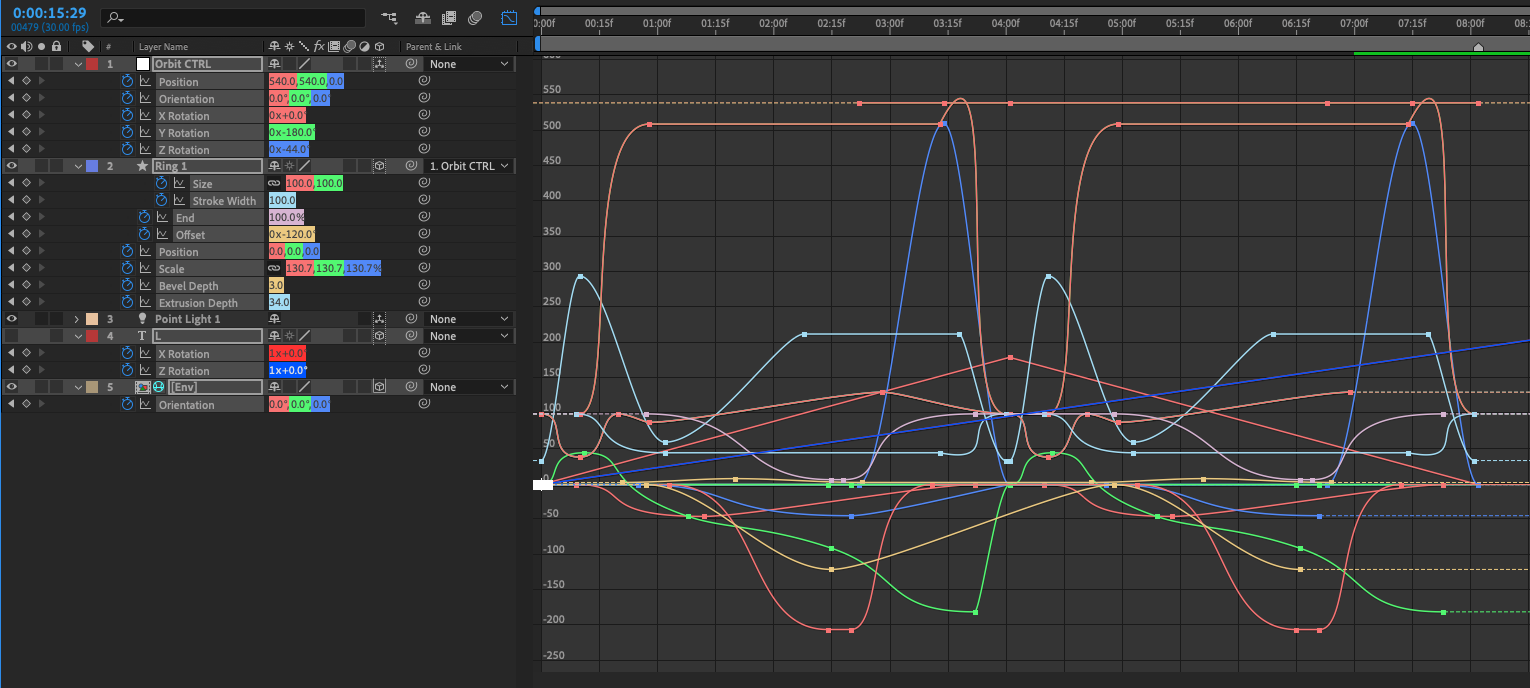Click the red label swatch of Orbit CTRL
The width and height of the screenshot is (1530, 688).
(x=92, y=64)
